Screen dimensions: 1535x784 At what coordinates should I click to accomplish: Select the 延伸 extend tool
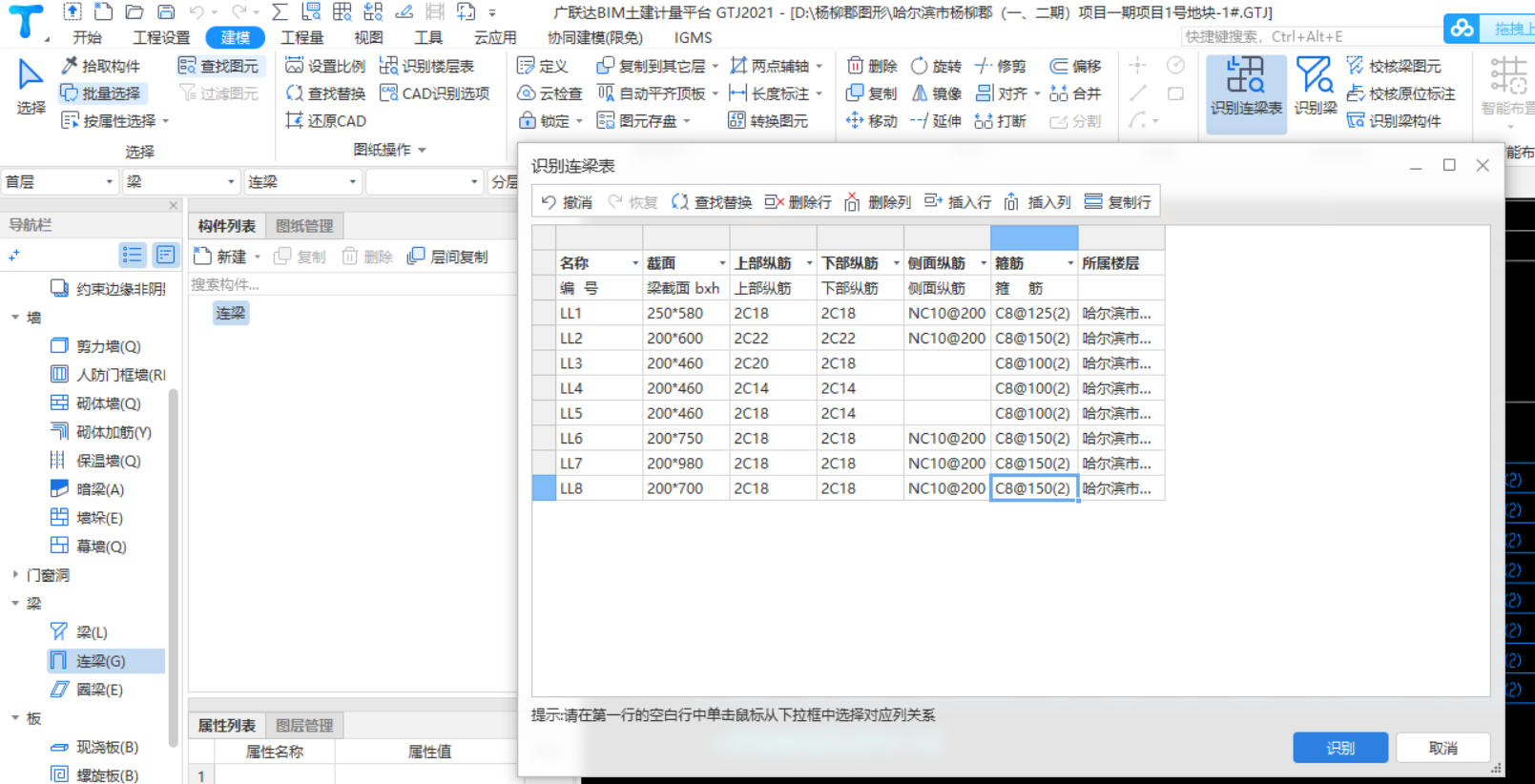tap(936, 121)
